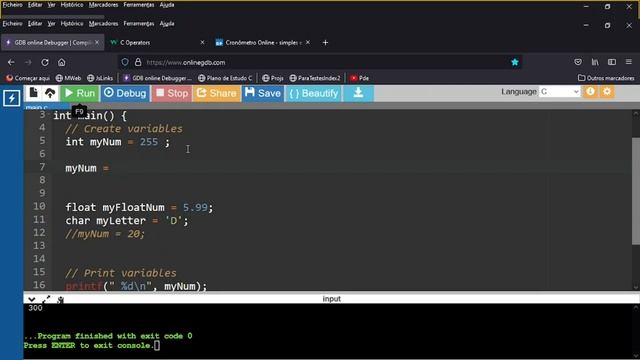Click the OnlineGDB lightning logo
The image size is (640, 360).
11,98
